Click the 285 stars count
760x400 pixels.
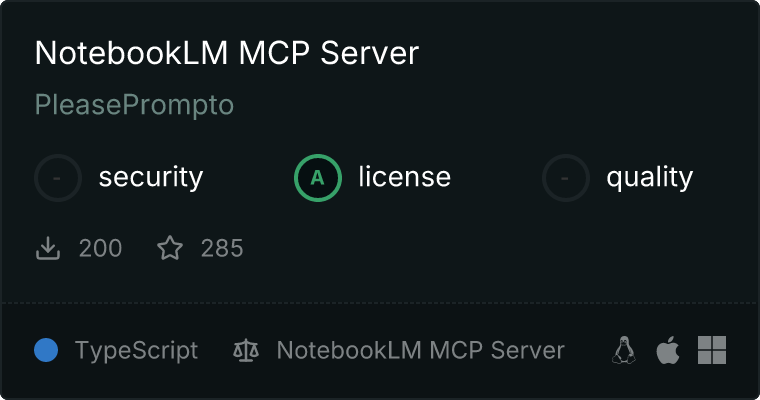222,248
